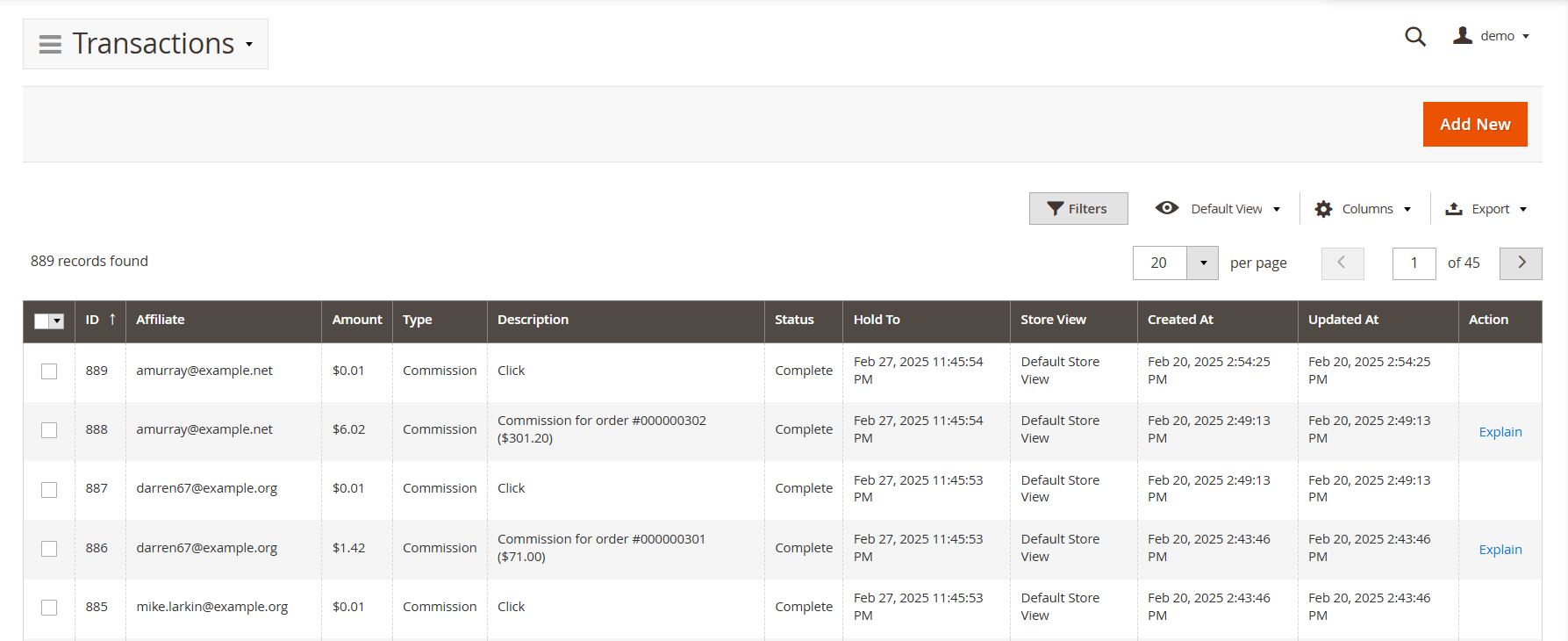1568x641 pixels.
Task: Go to next page arrow
Action: point(1520,263)
